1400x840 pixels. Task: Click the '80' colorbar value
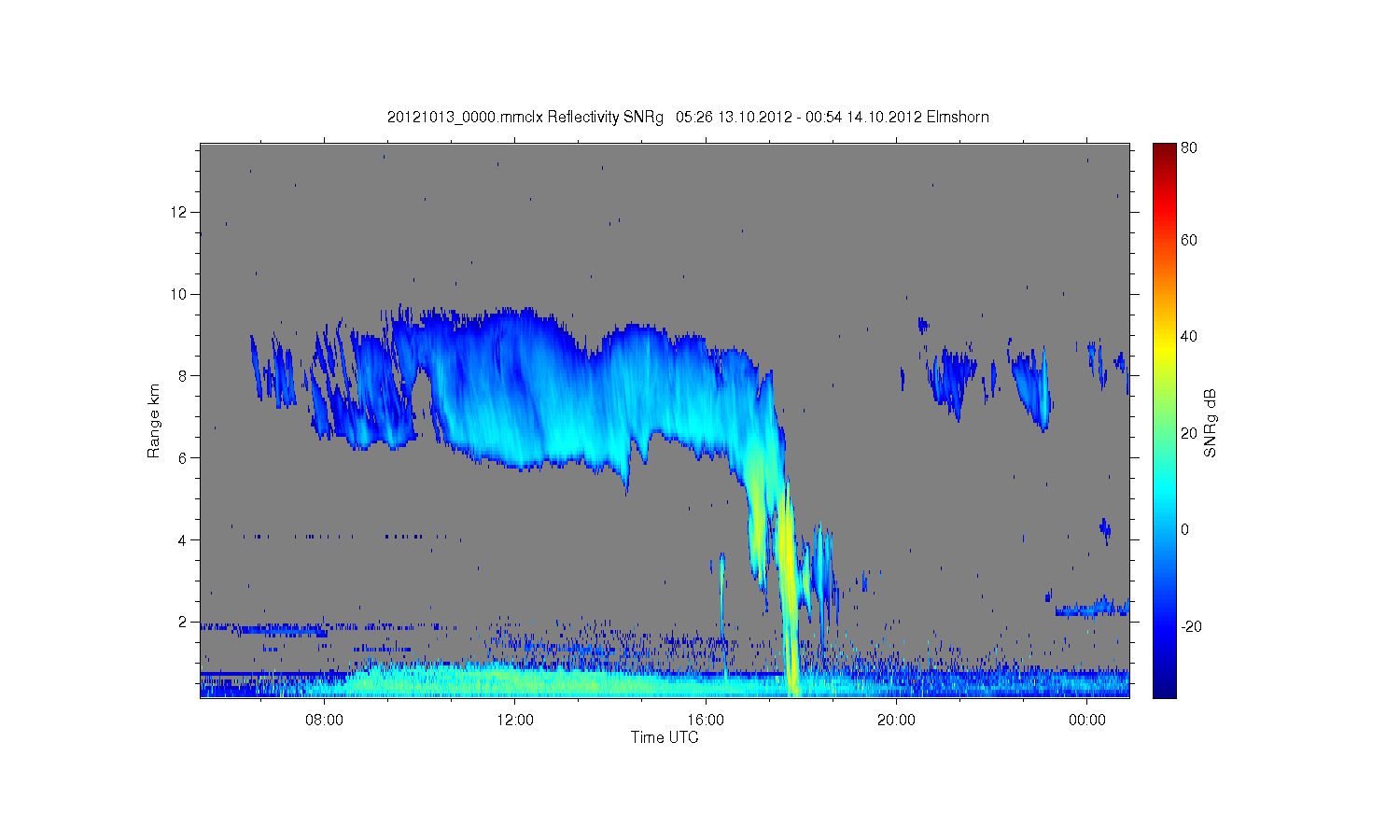point(1189,147)
